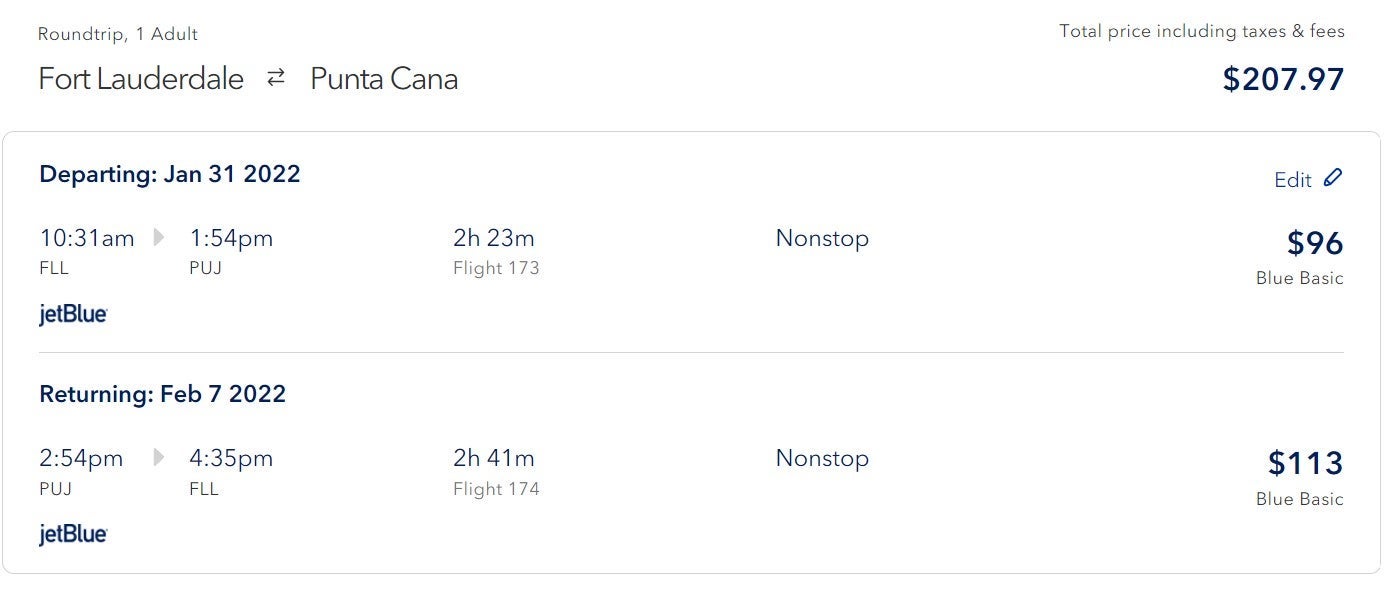Select the $113 returning fare
Viewport: 1384px width, 595px height.
pyautogui.click(x=1305, y=463)
